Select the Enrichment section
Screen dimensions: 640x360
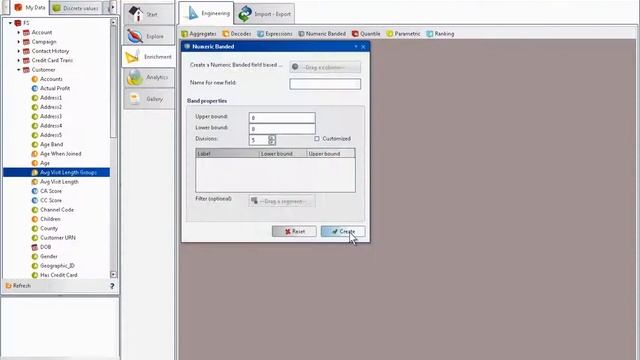click(149, 57)
